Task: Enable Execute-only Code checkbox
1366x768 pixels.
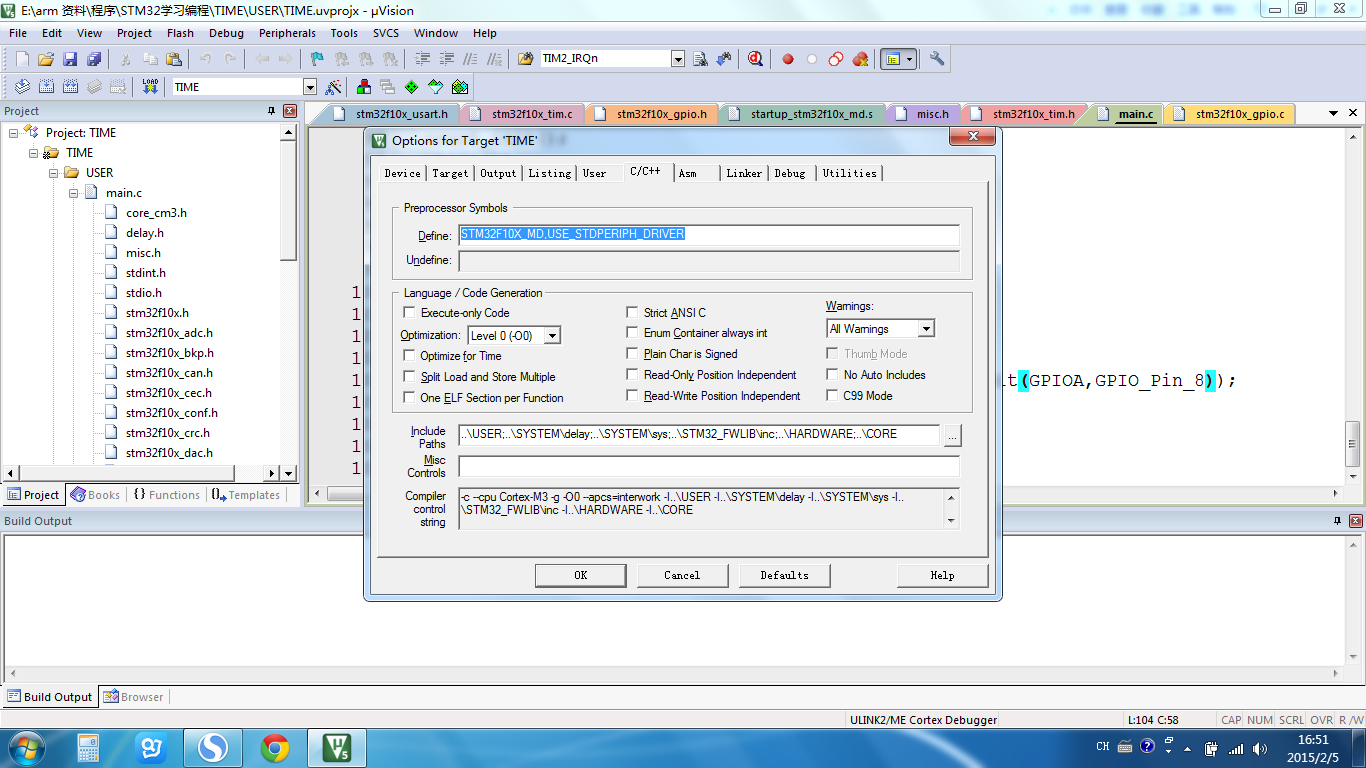Action: [x=409, y=313]
